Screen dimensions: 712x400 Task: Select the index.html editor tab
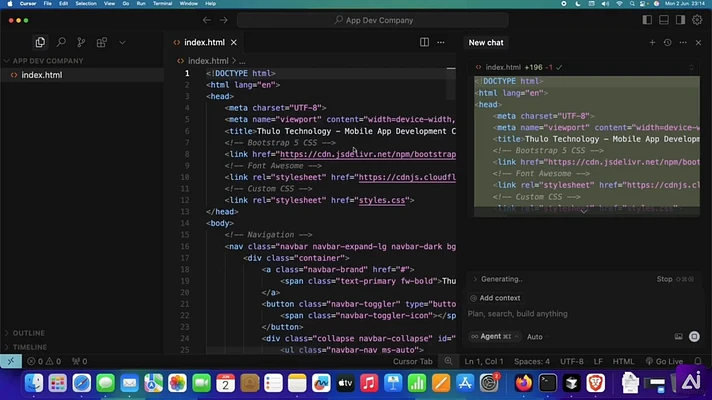(204, 42)
